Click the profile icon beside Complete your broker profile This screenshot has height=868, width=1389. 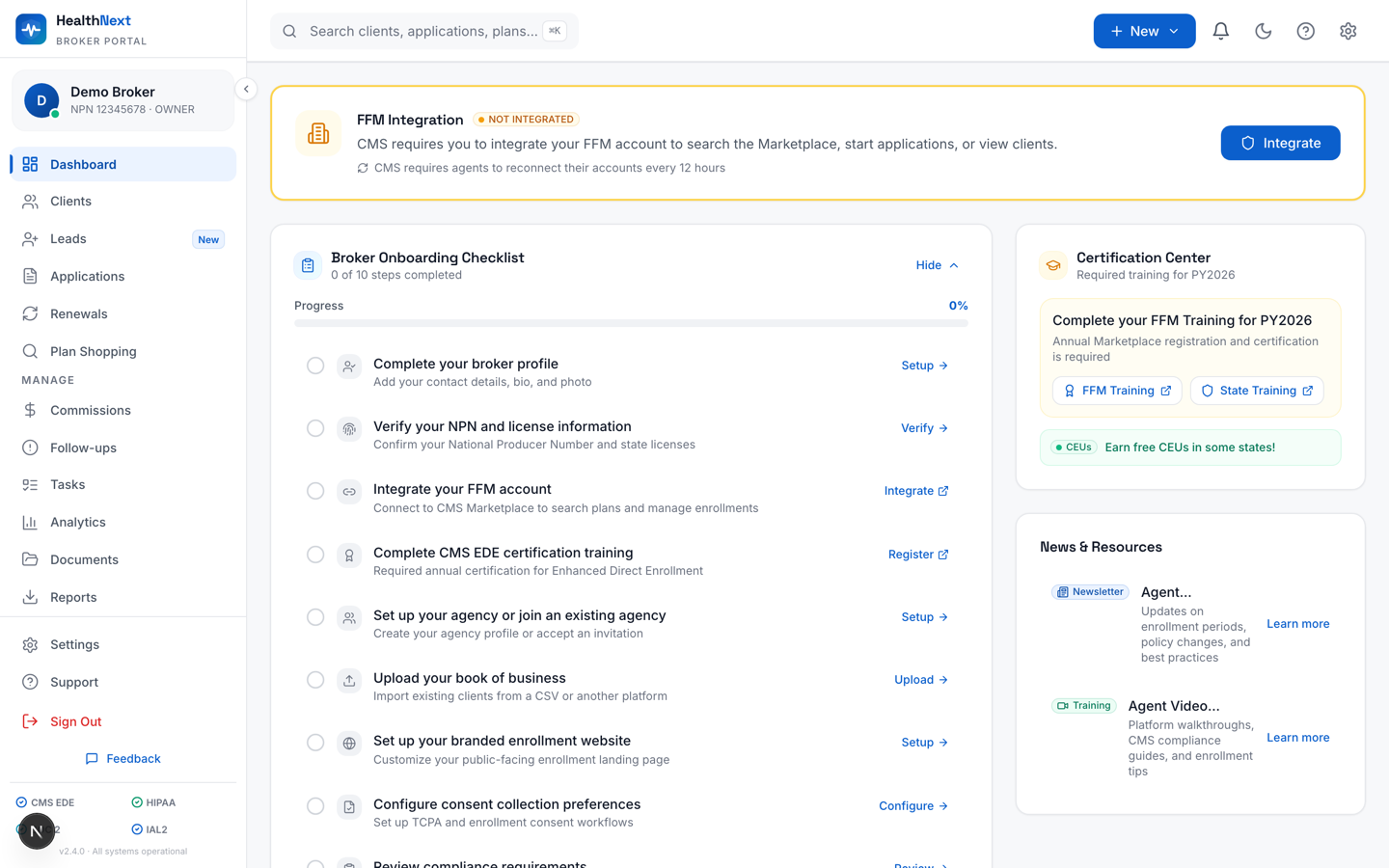[349, 366]
